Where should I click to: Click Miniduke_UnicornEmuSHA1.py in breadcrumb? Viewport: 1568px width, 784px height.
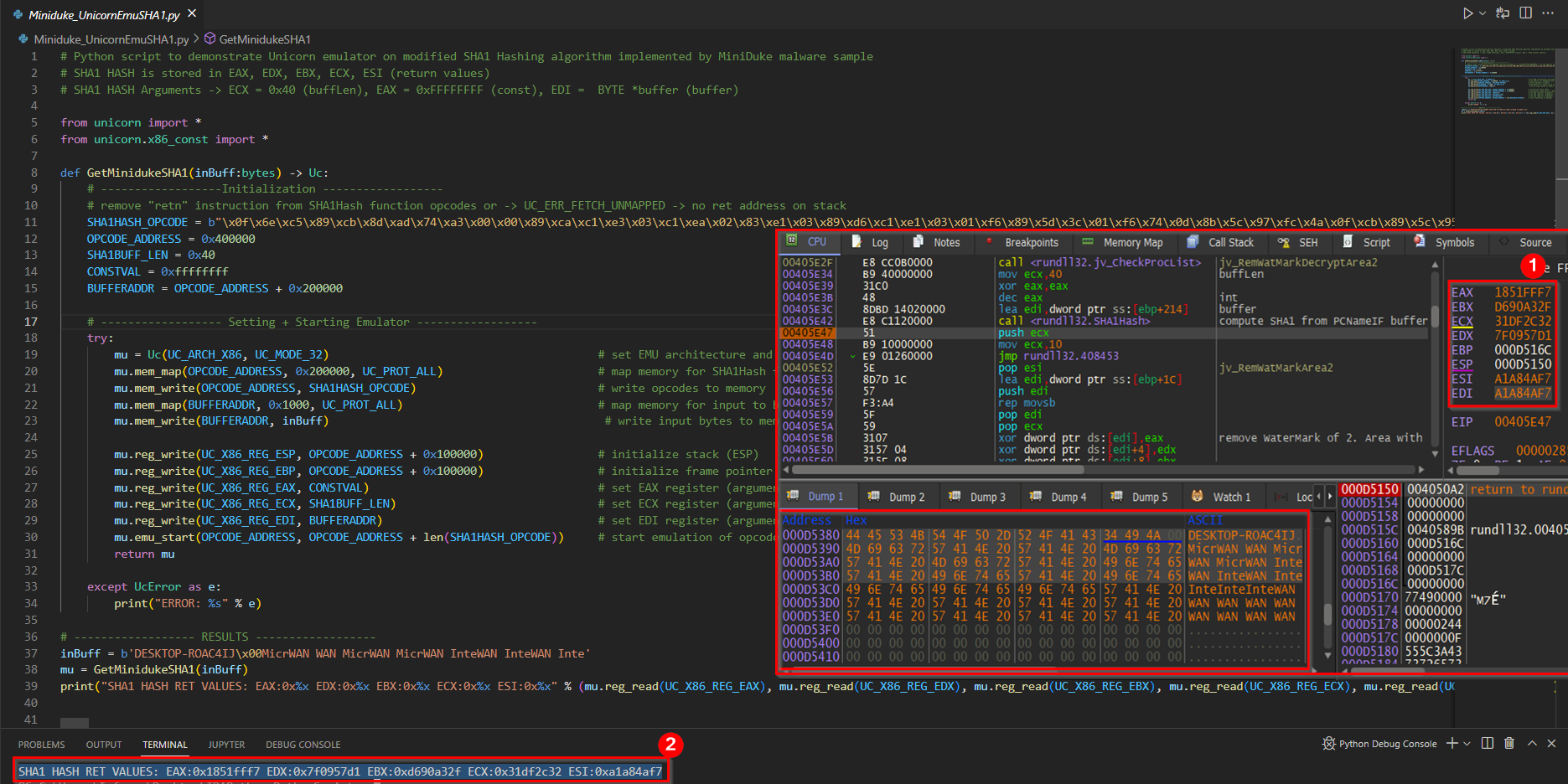point(111,39)
